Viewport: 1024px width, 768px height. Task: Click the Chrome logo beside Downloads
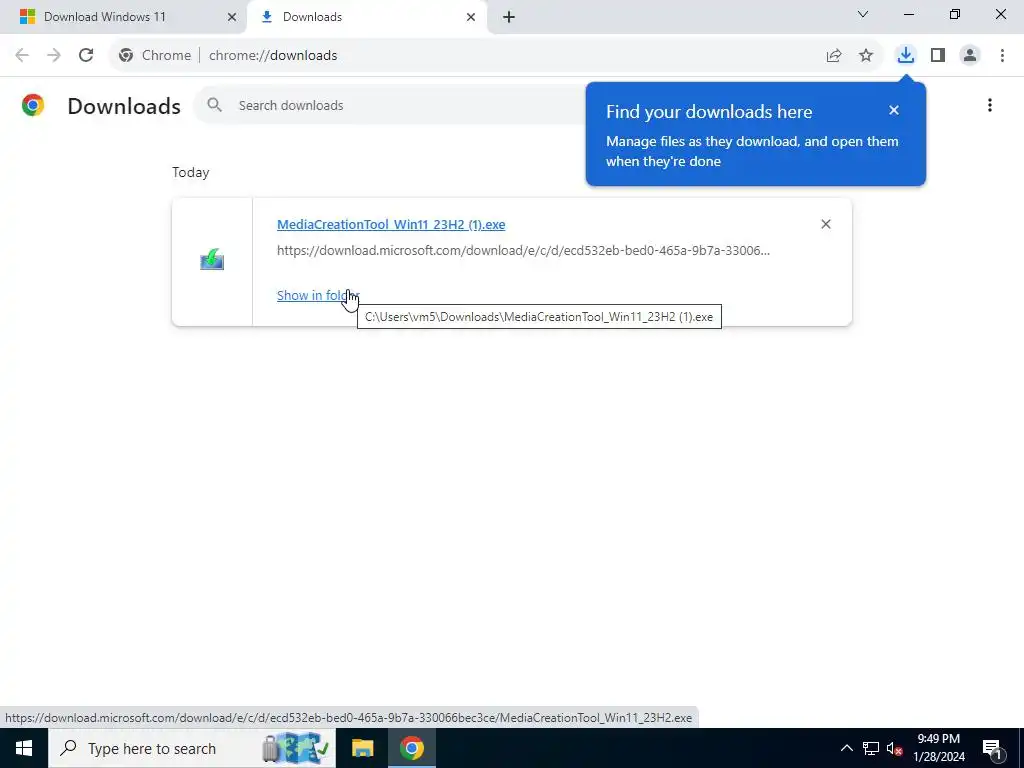click(x=33, y=105)
